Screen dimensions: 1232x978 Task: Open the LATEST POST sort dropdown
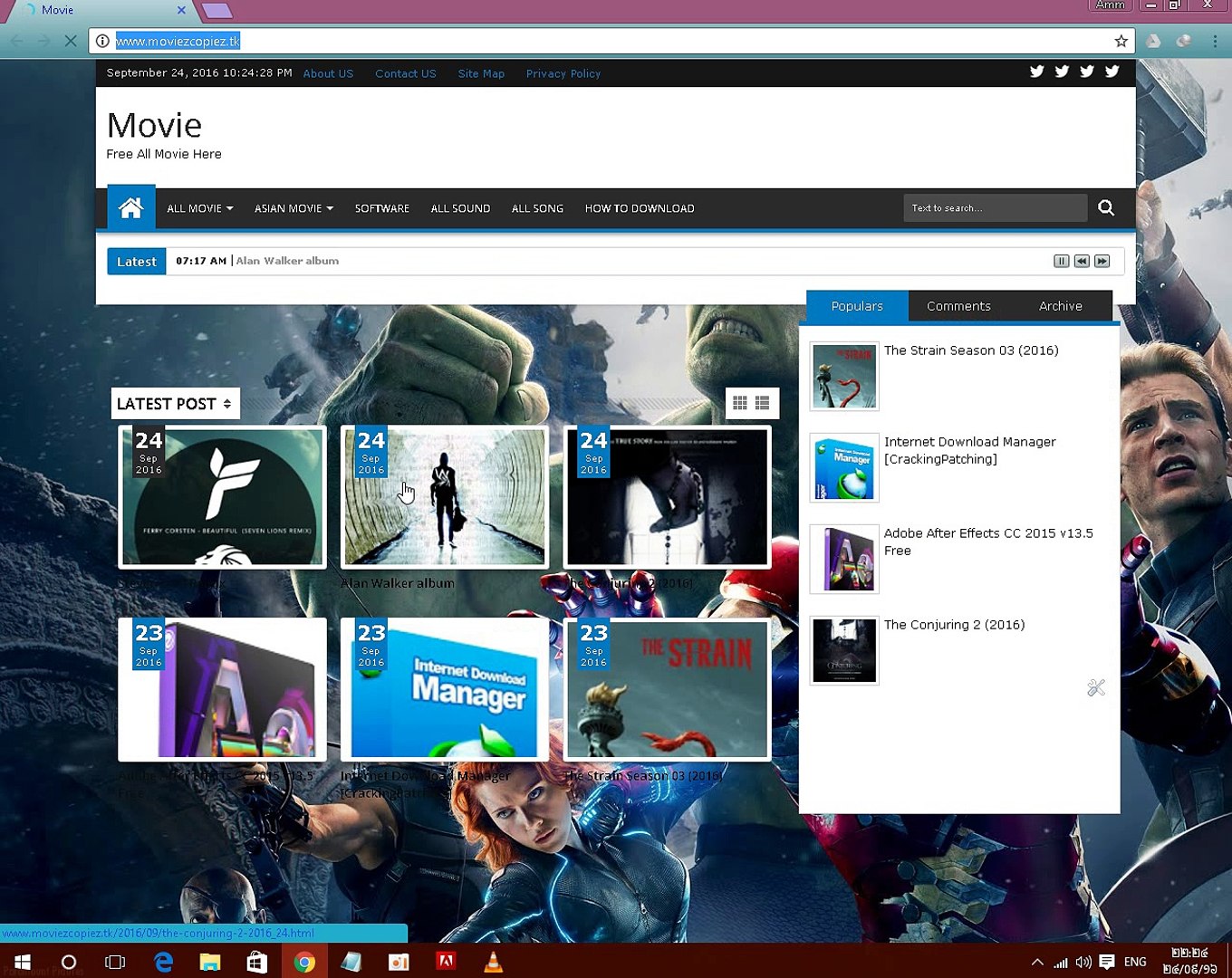(175, 404)
